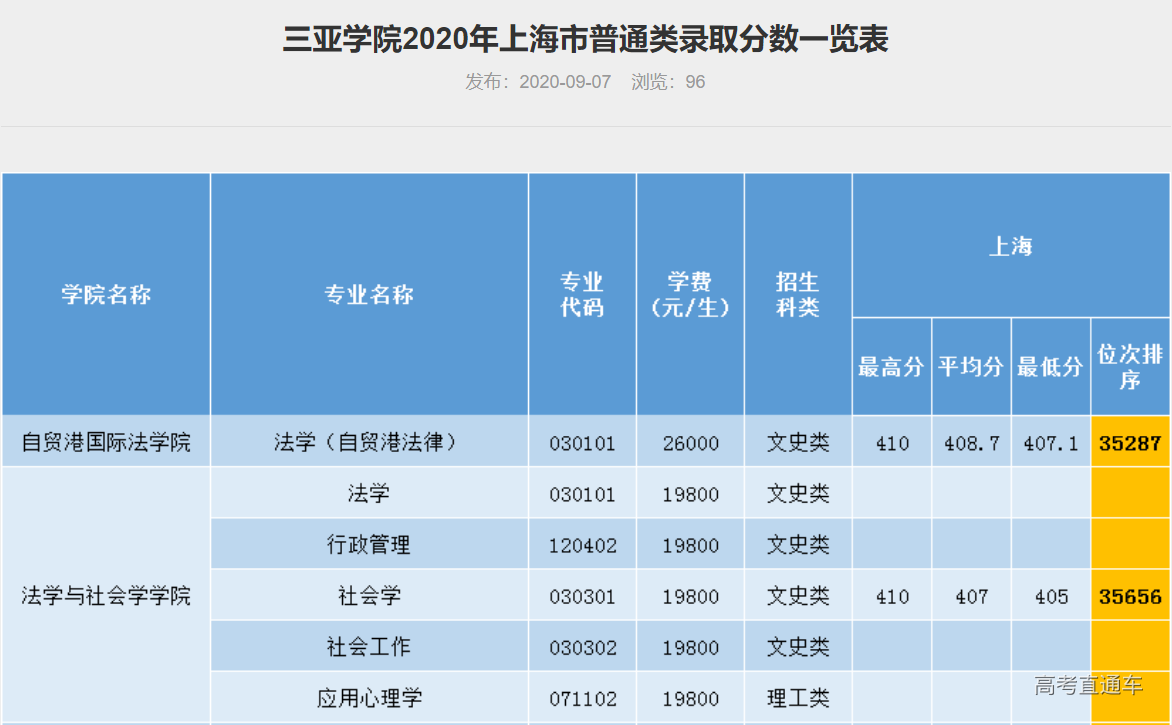Select the 自贸港国际法学院 cell

tap(104, 442)
